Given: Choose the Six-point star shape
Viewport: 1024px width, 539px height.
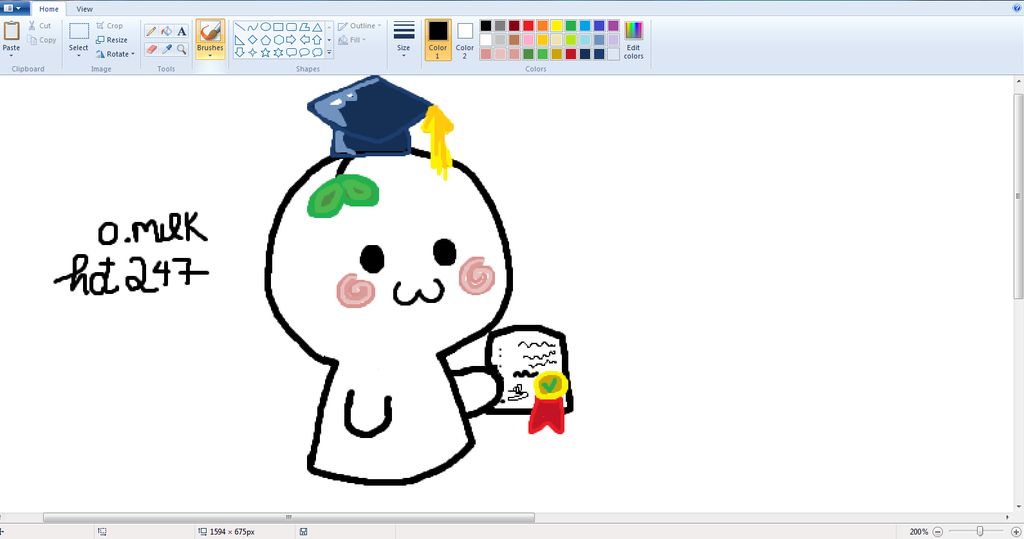Looking at the screenshot, I should coord(278,52).
